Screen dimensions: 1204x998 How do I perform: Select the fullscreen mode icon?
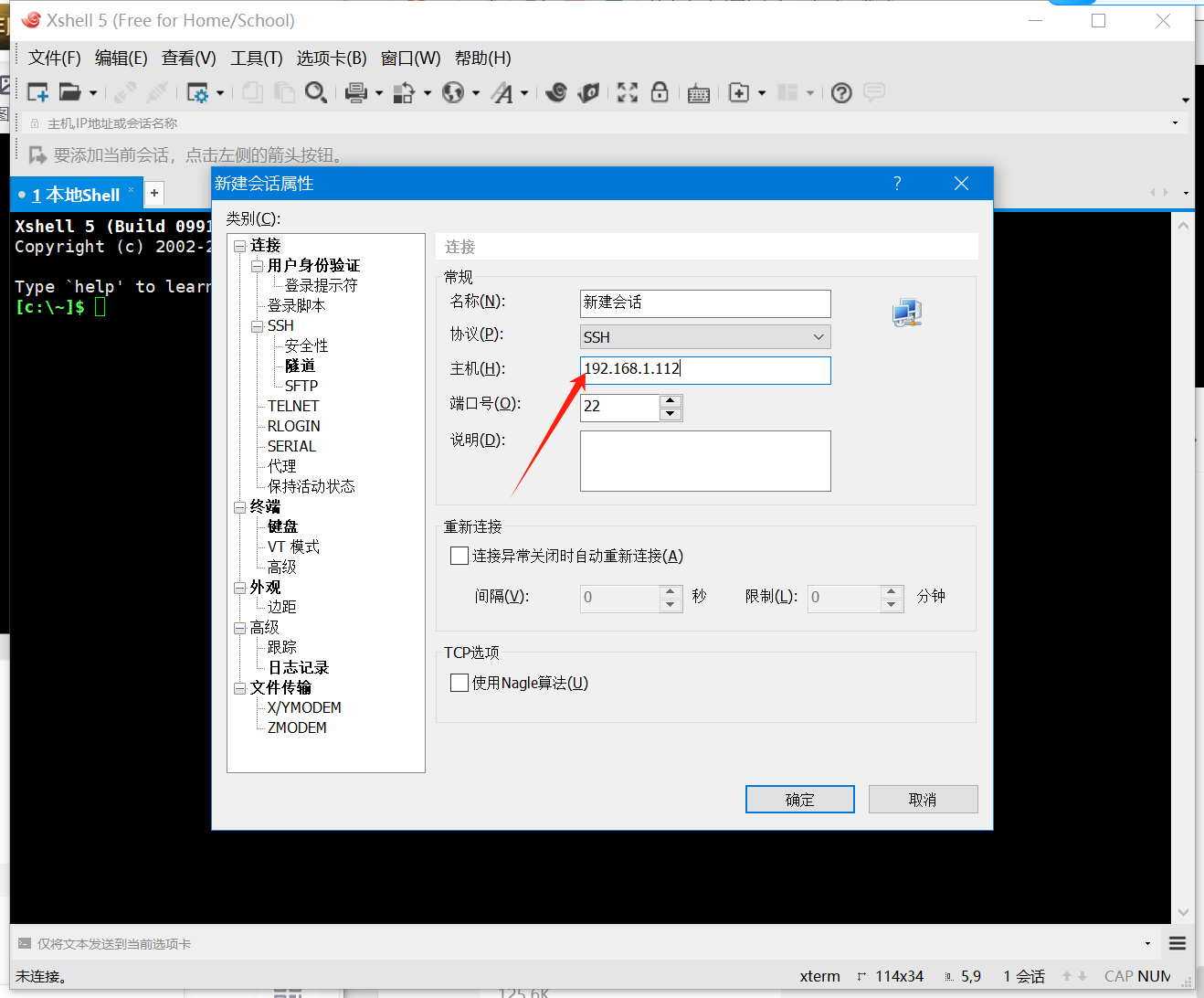click(627, 91)
